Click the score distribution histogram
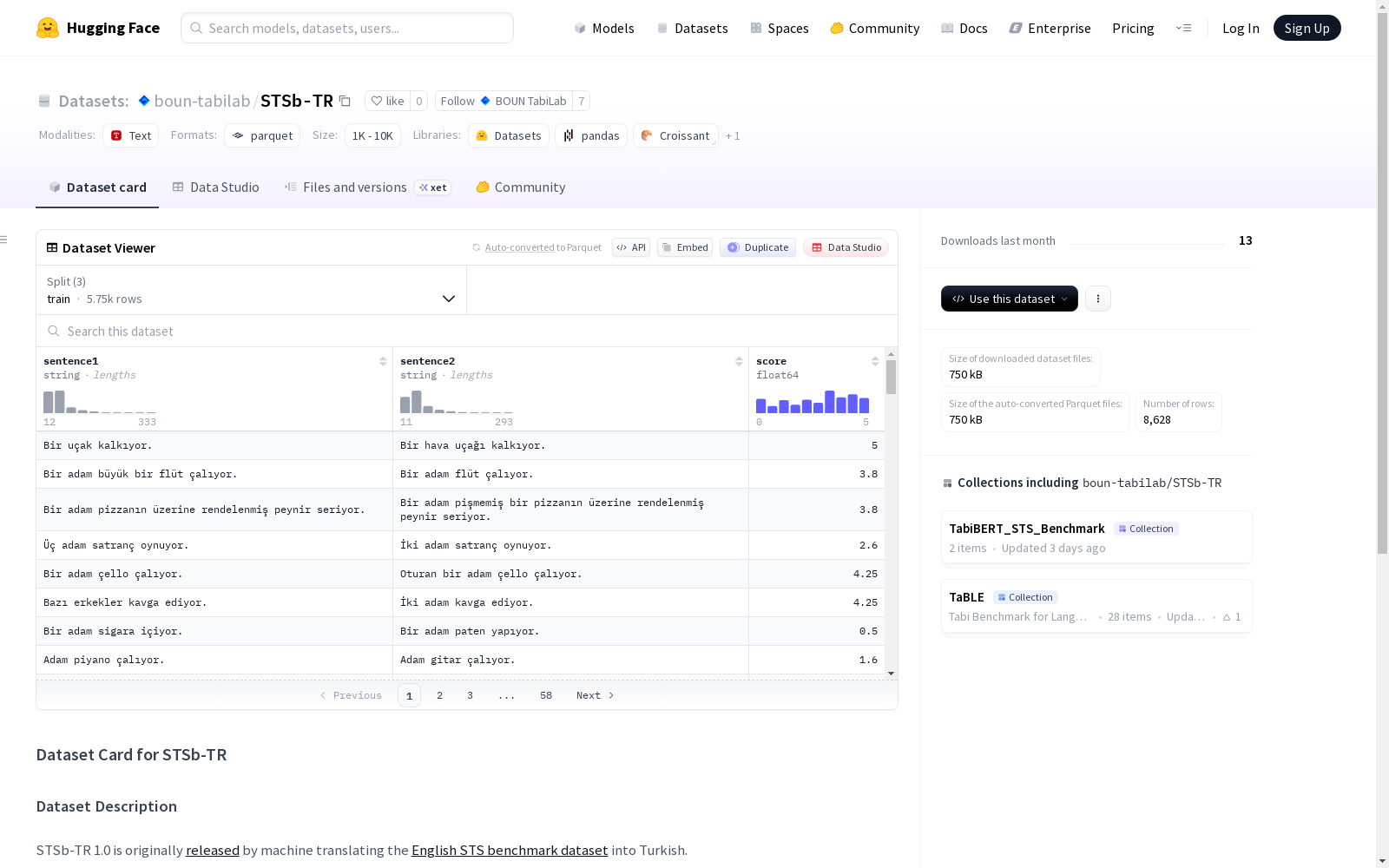 tap(813, 402)
